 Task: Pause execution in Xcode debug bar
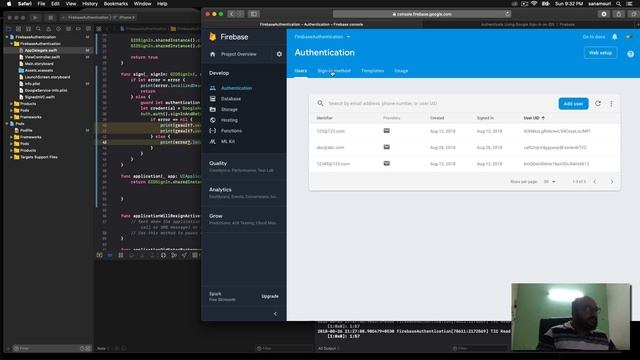coord(121,255)
